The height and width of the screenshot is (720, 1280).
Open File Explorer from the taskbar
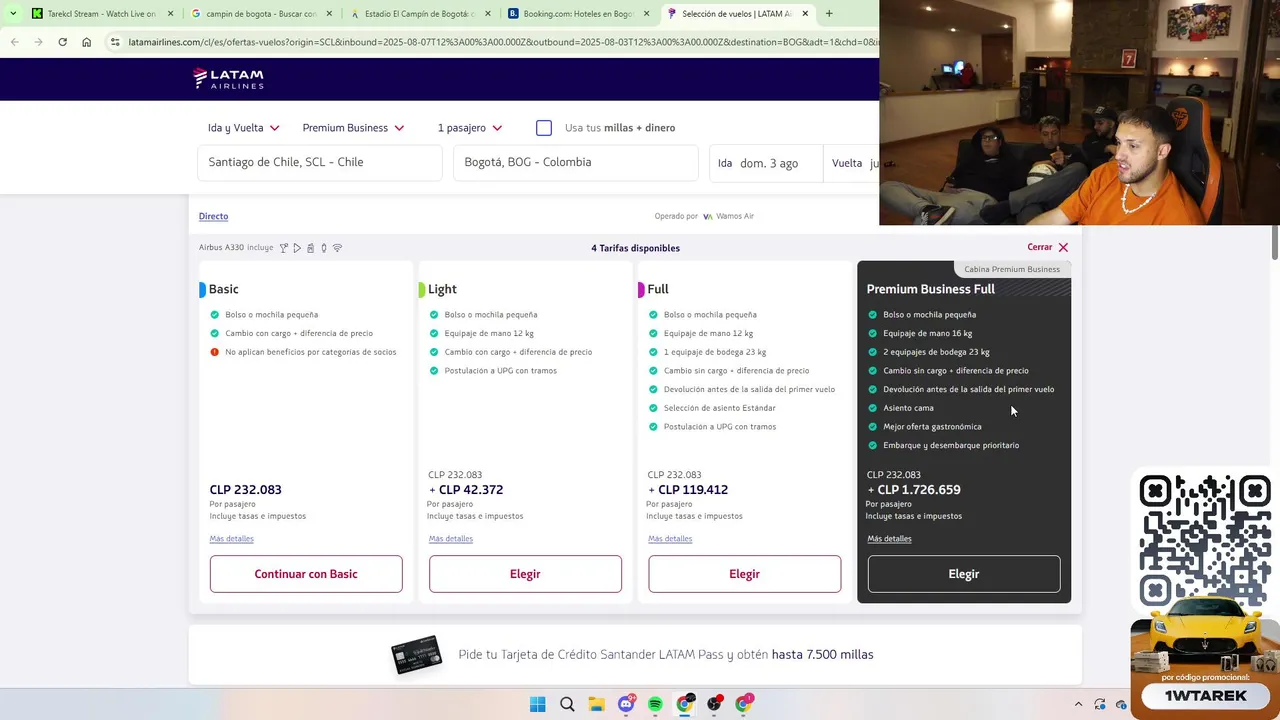596,704
